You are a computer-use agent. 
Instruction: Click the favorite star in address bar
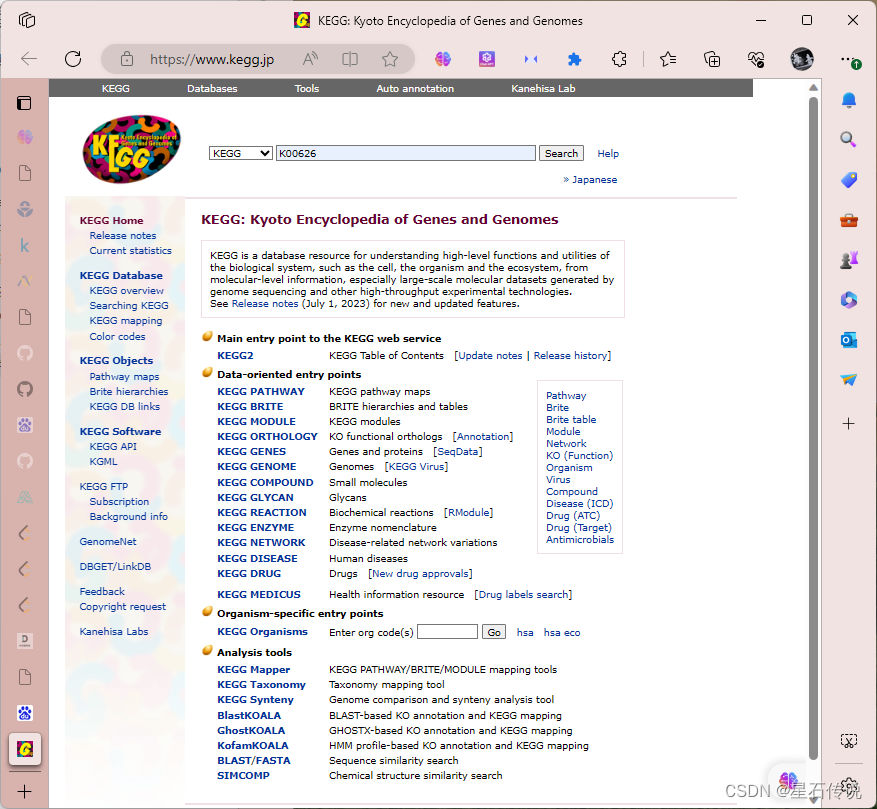(x=390, y=59)
